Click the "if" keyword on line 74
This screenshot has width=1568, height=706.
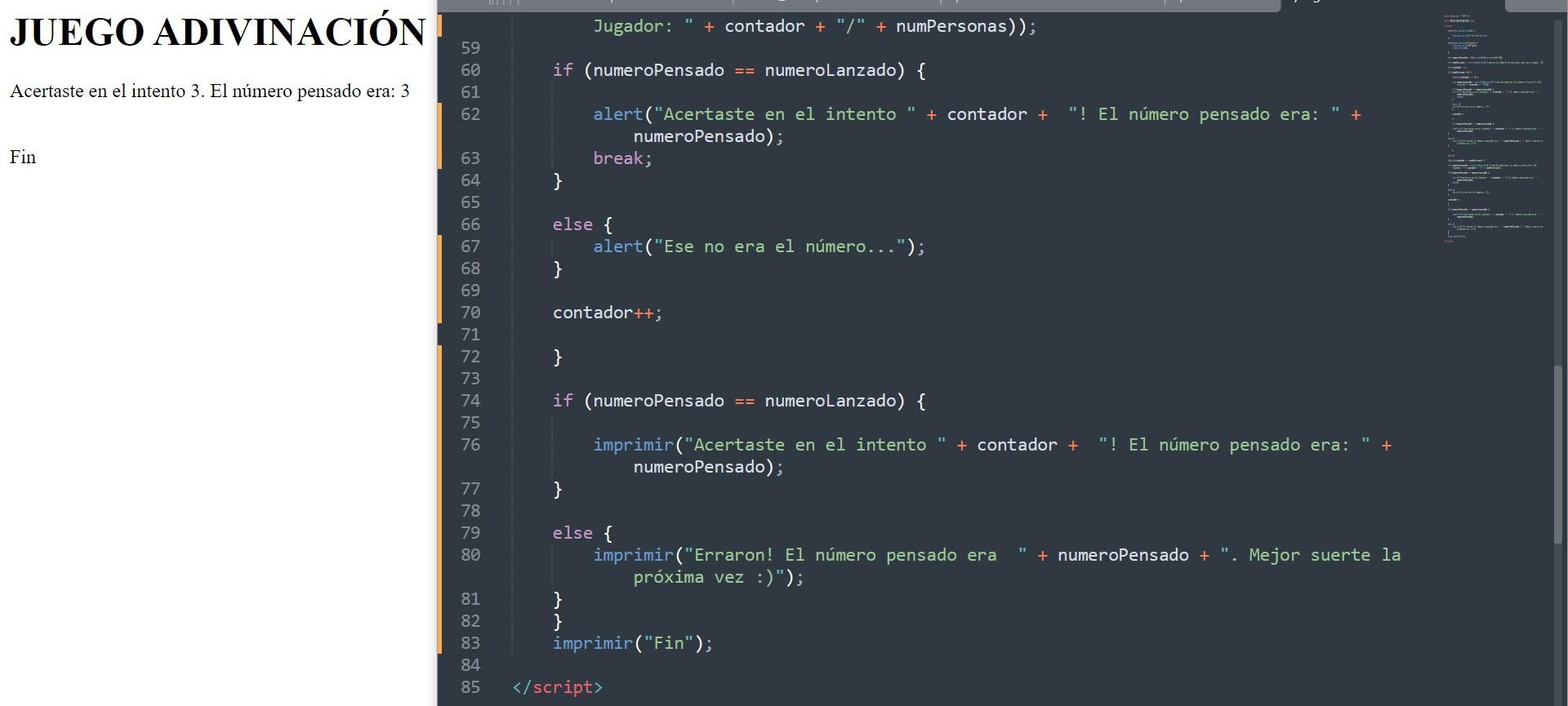click(563, 401)
